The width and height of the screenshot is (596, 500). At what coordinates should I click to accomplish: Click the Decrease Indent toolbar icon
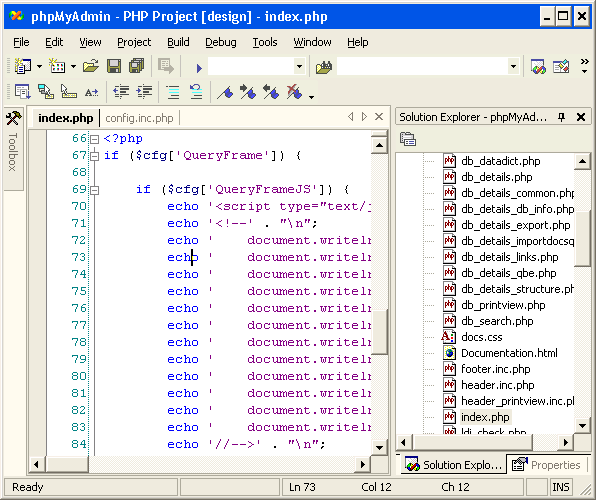point(121,92)
